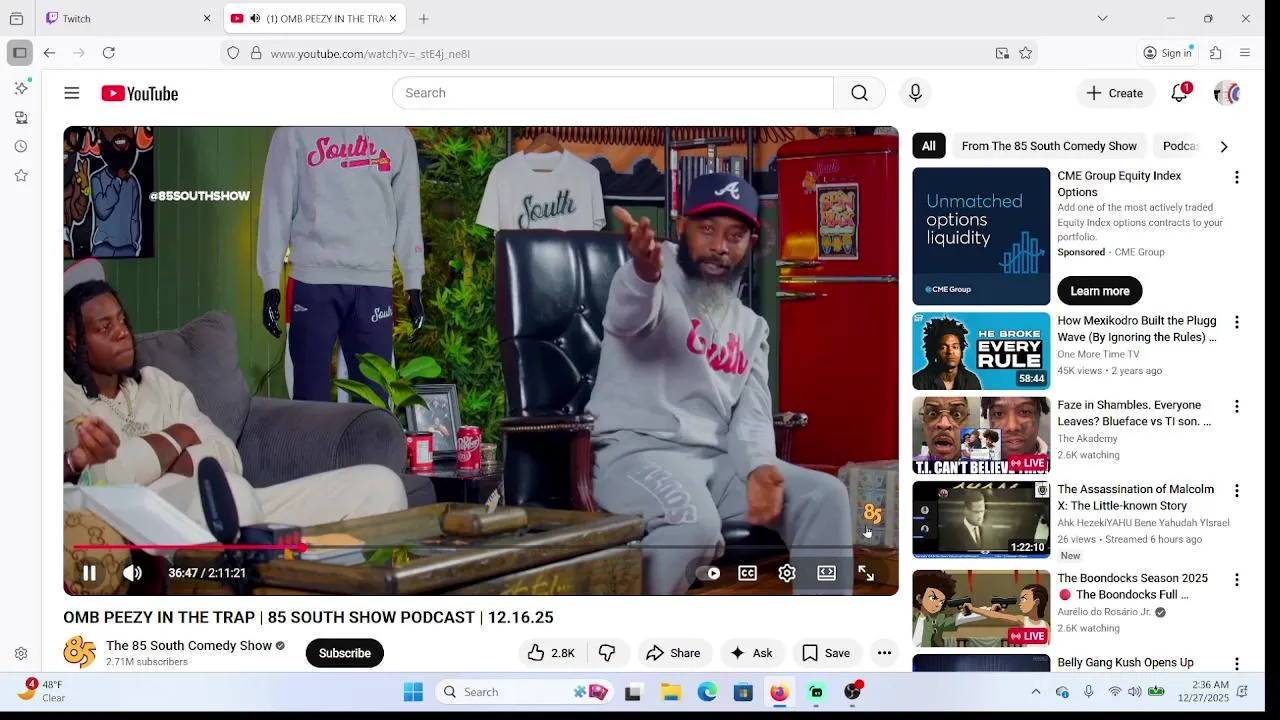Dislike the video
1280x720 pixels.
click(x=607, y=653)
